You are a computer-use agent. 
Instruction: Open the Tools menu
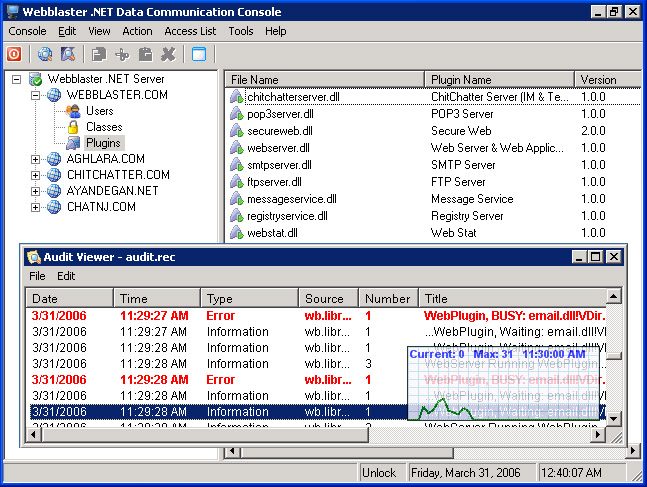click(x=241, y=31)
